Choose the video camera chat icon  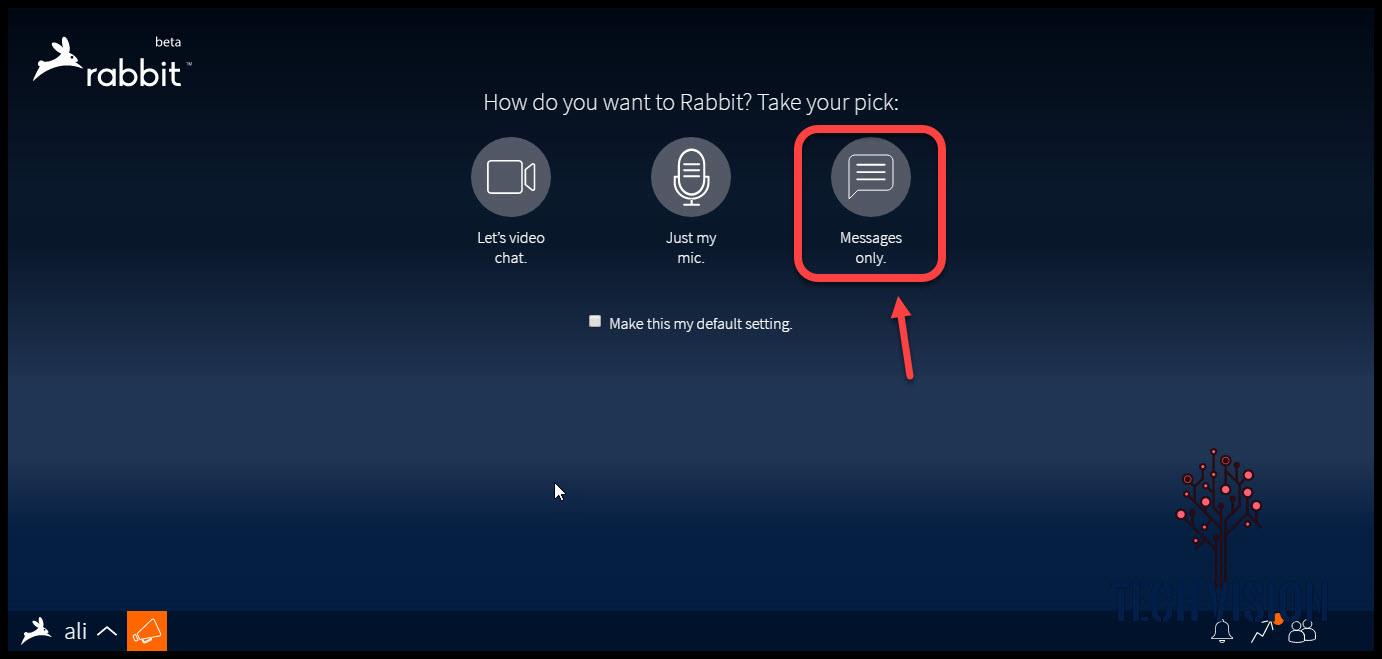[x=511, y=177]
